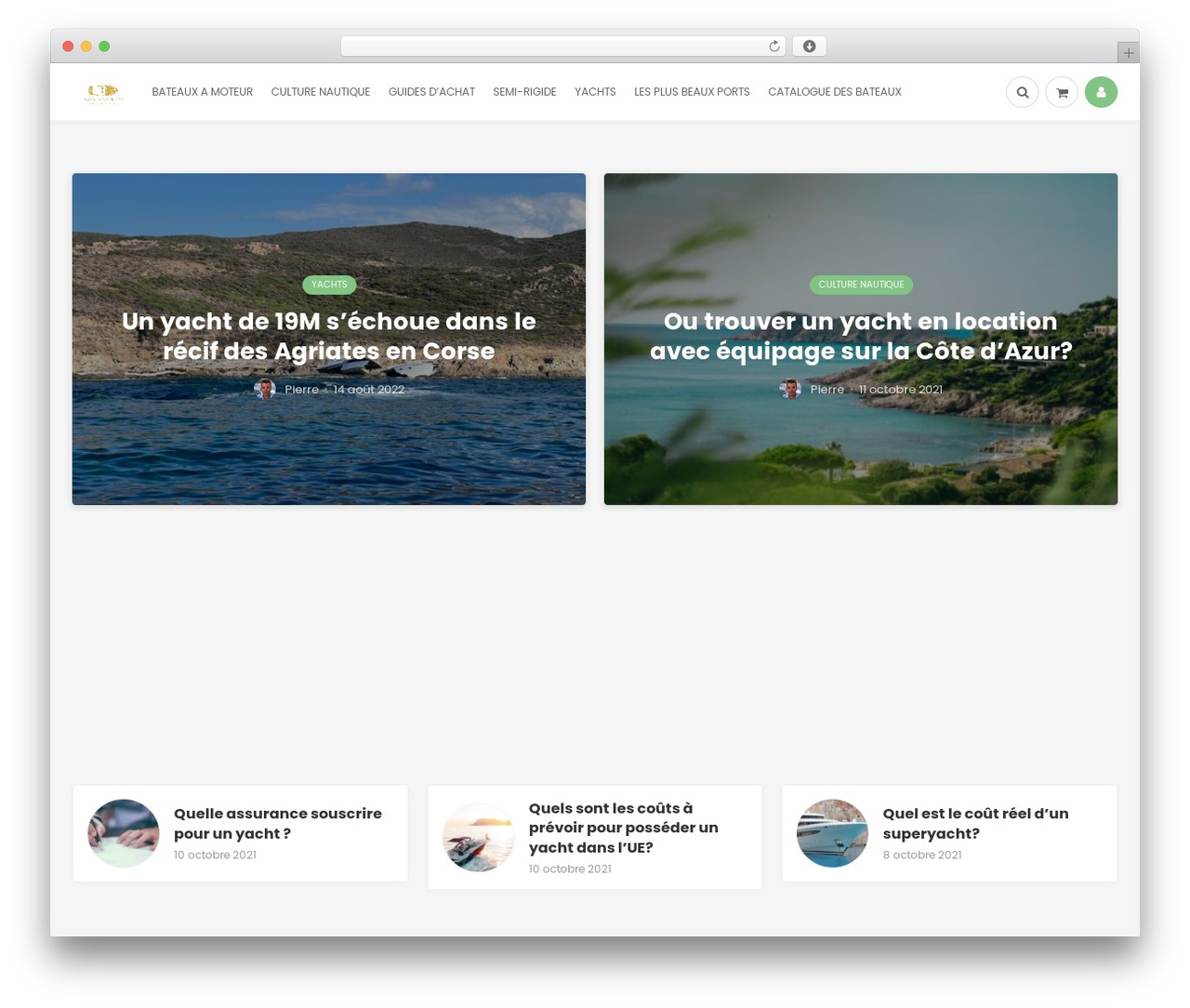Screen dimensions: 1190x1008
Task: Click Pierre's avatar on Côte d'Azur article
Action: 790,390
